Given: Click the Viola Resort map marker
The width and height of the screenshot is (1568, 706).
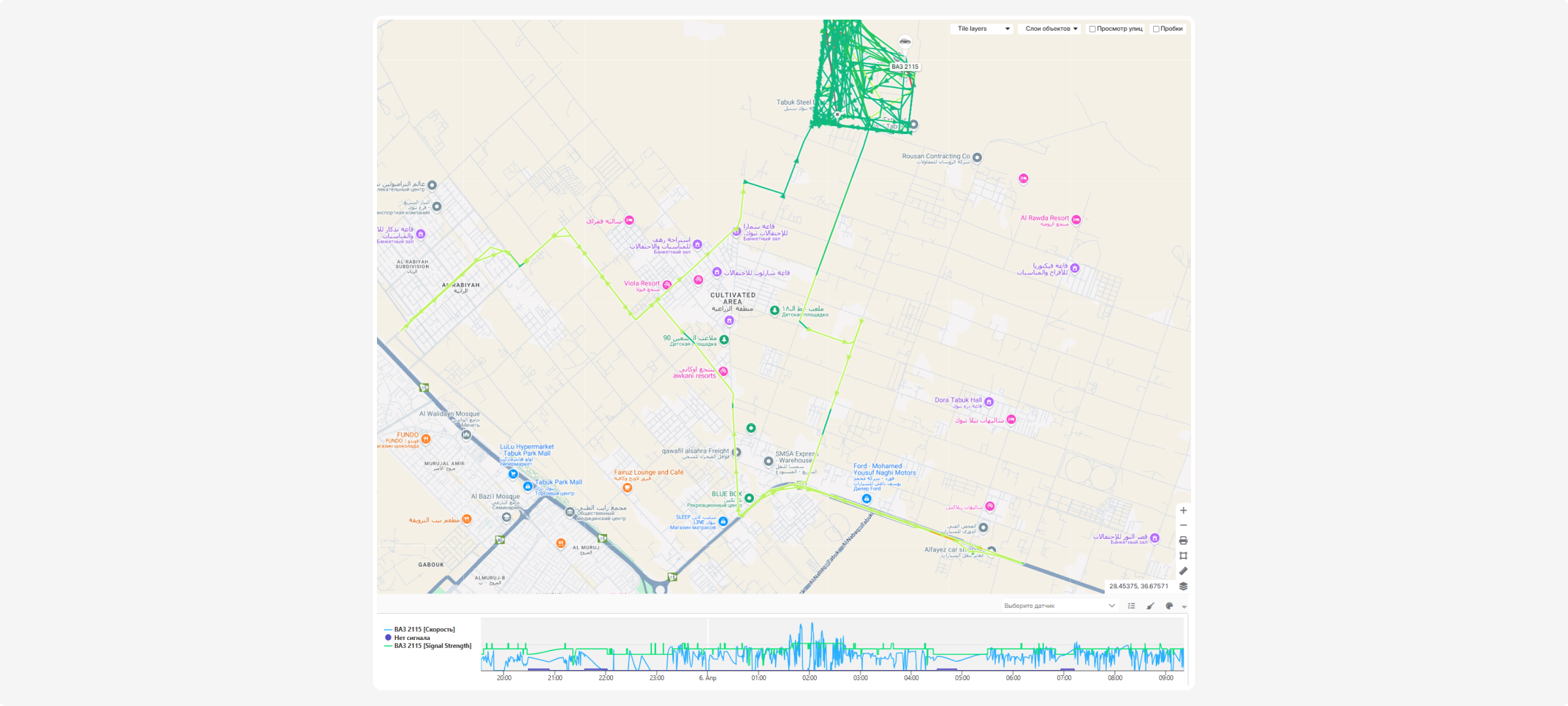Looking at the screenshot, I should (x=667, y=284).
